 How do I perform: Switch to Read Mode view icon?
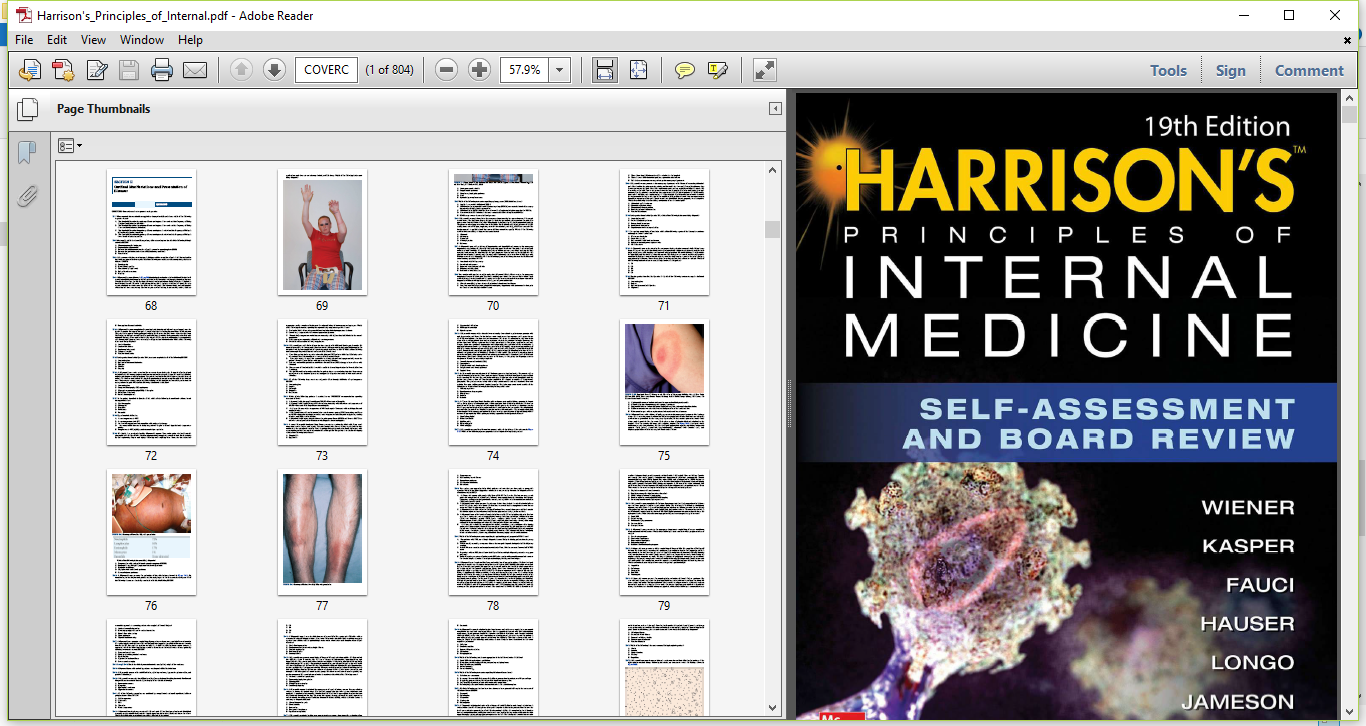tap(765, 70)
